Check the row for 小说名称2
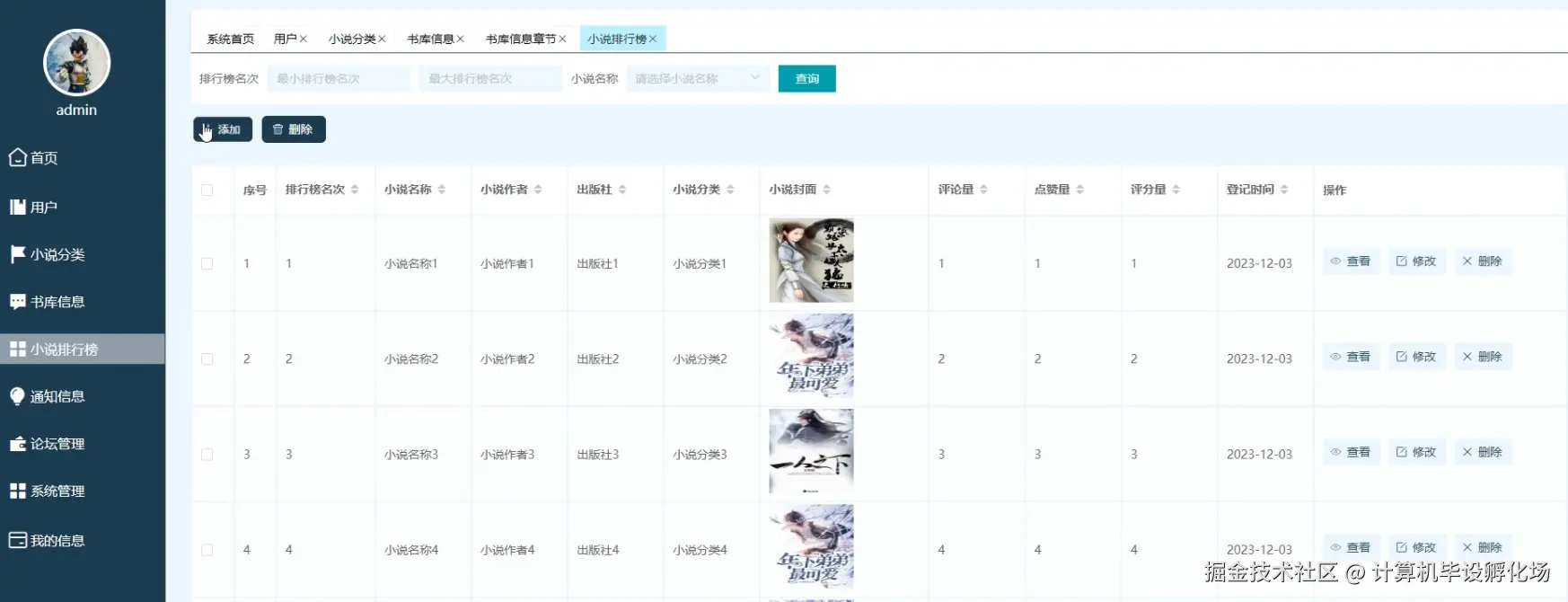 point(207,359)
